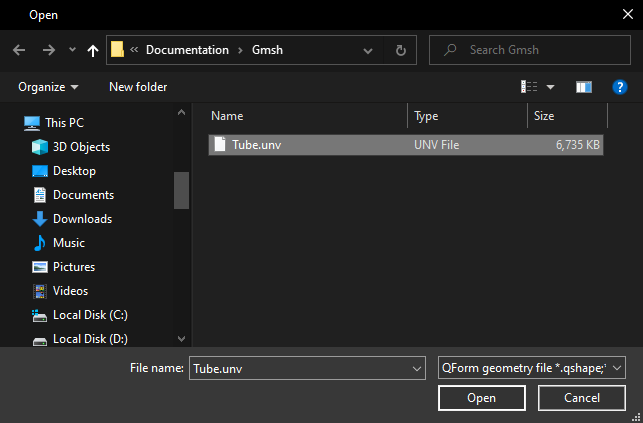Image resolution: width=643 pixels, height=423 pixels.
Task: Click the change view layout icon
Action: (530, 87)
